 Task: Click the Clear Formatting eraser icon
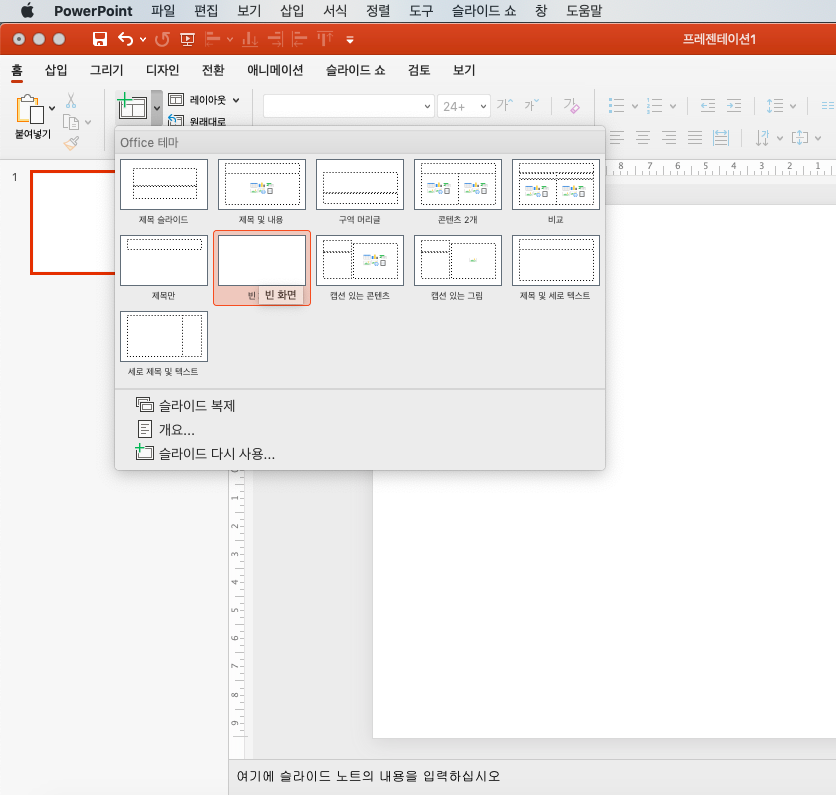[x=571, y=106]
